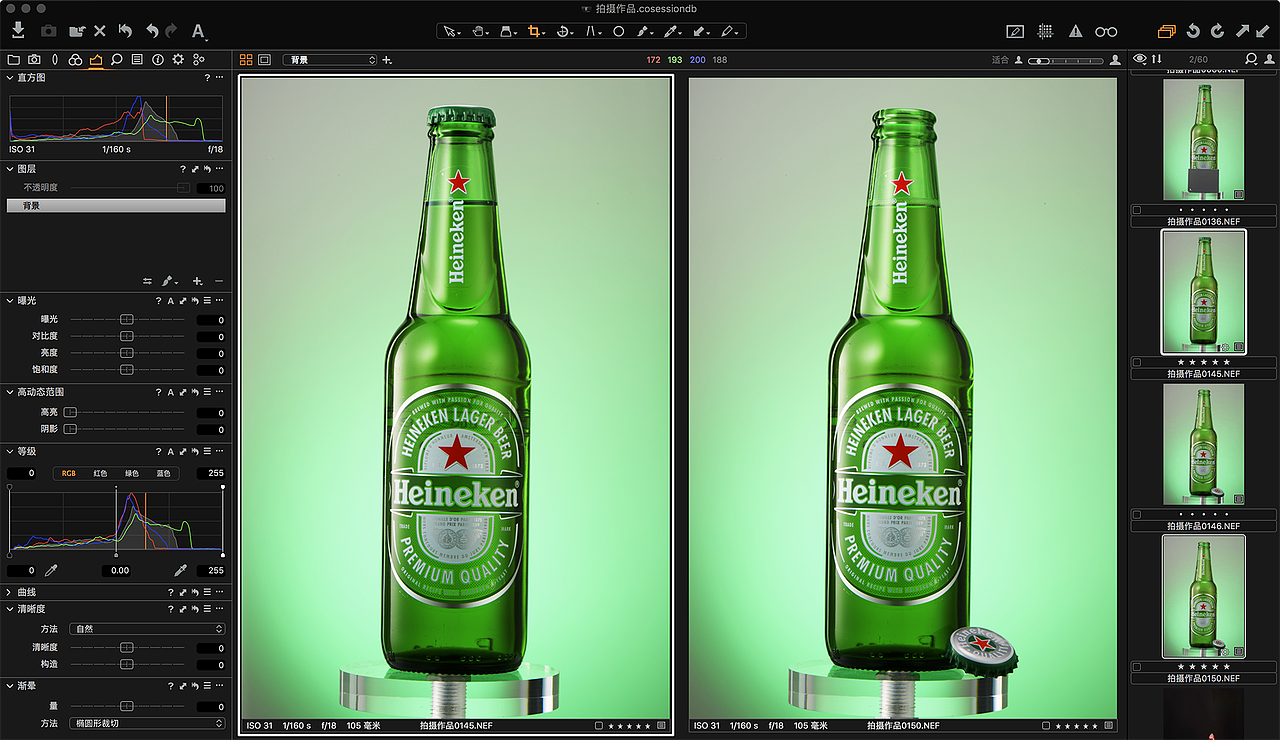Select the Straighten tool
The height and width of the screenshot is (740, 1280).
(x=564, y=31)
